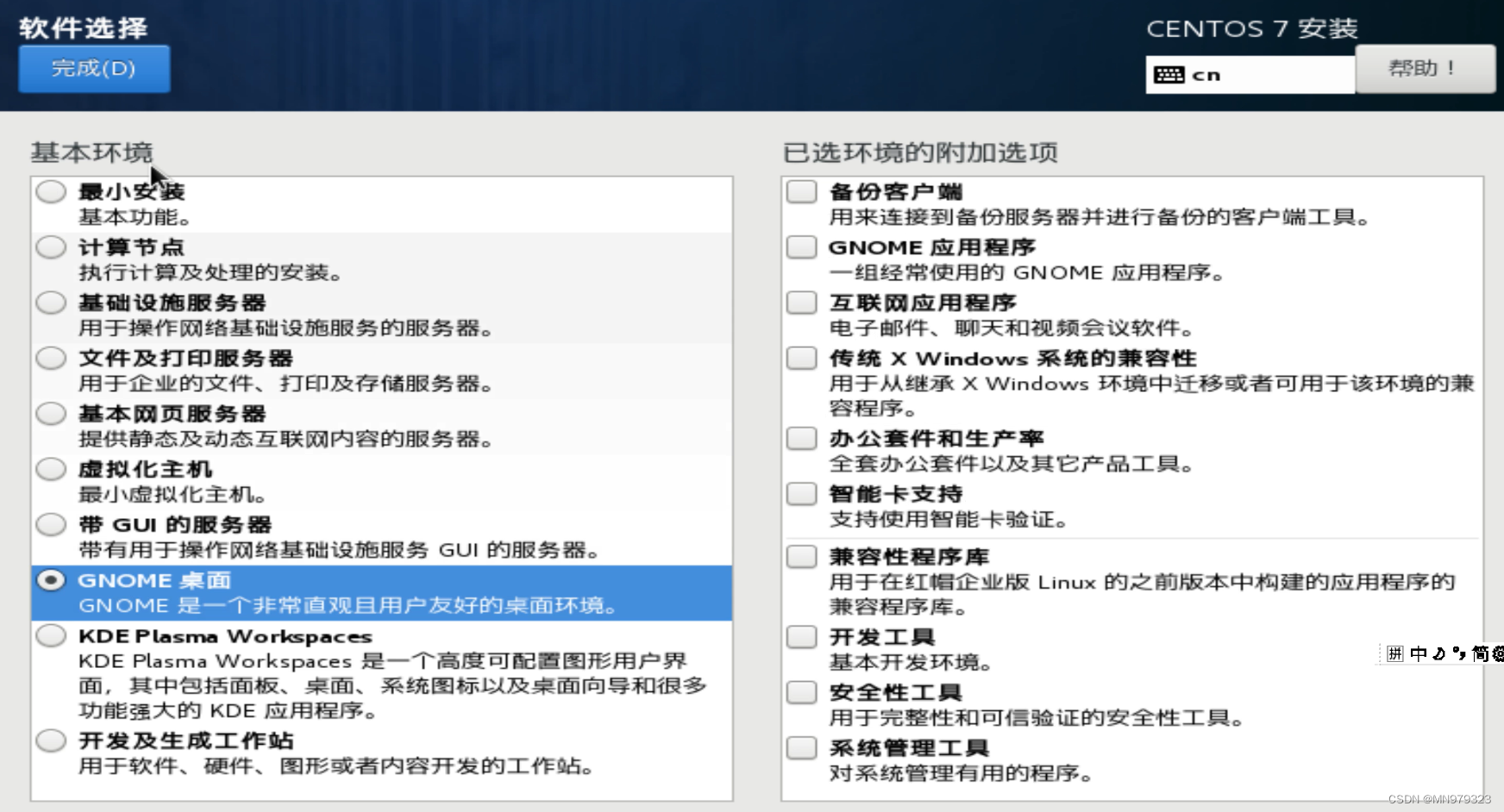Click the 基本环境 section heading
1504x812 pixels.
pyautogui.click(x=91, y=153)
